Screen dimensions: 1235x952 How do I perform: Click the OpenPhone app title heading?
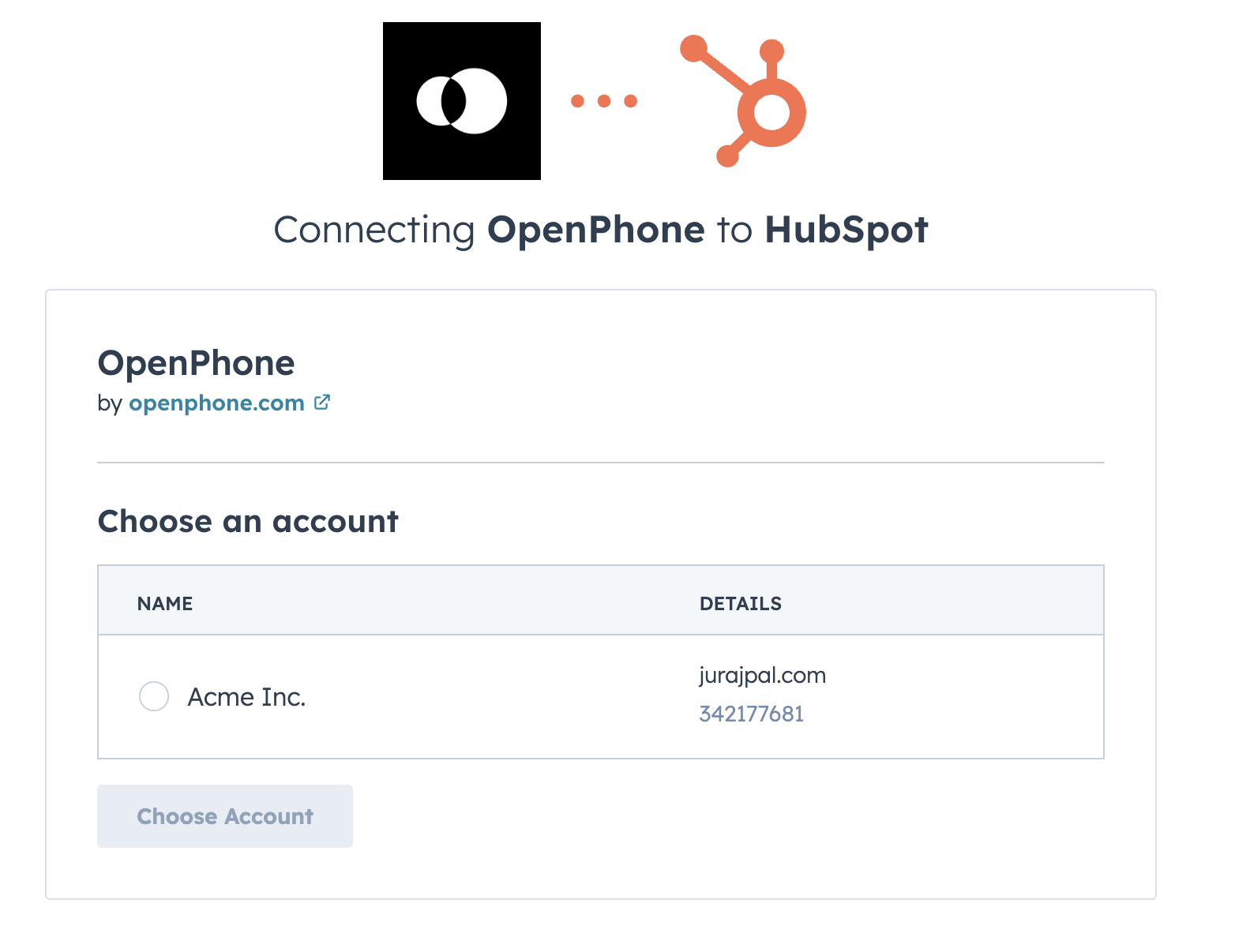point(196,363)
